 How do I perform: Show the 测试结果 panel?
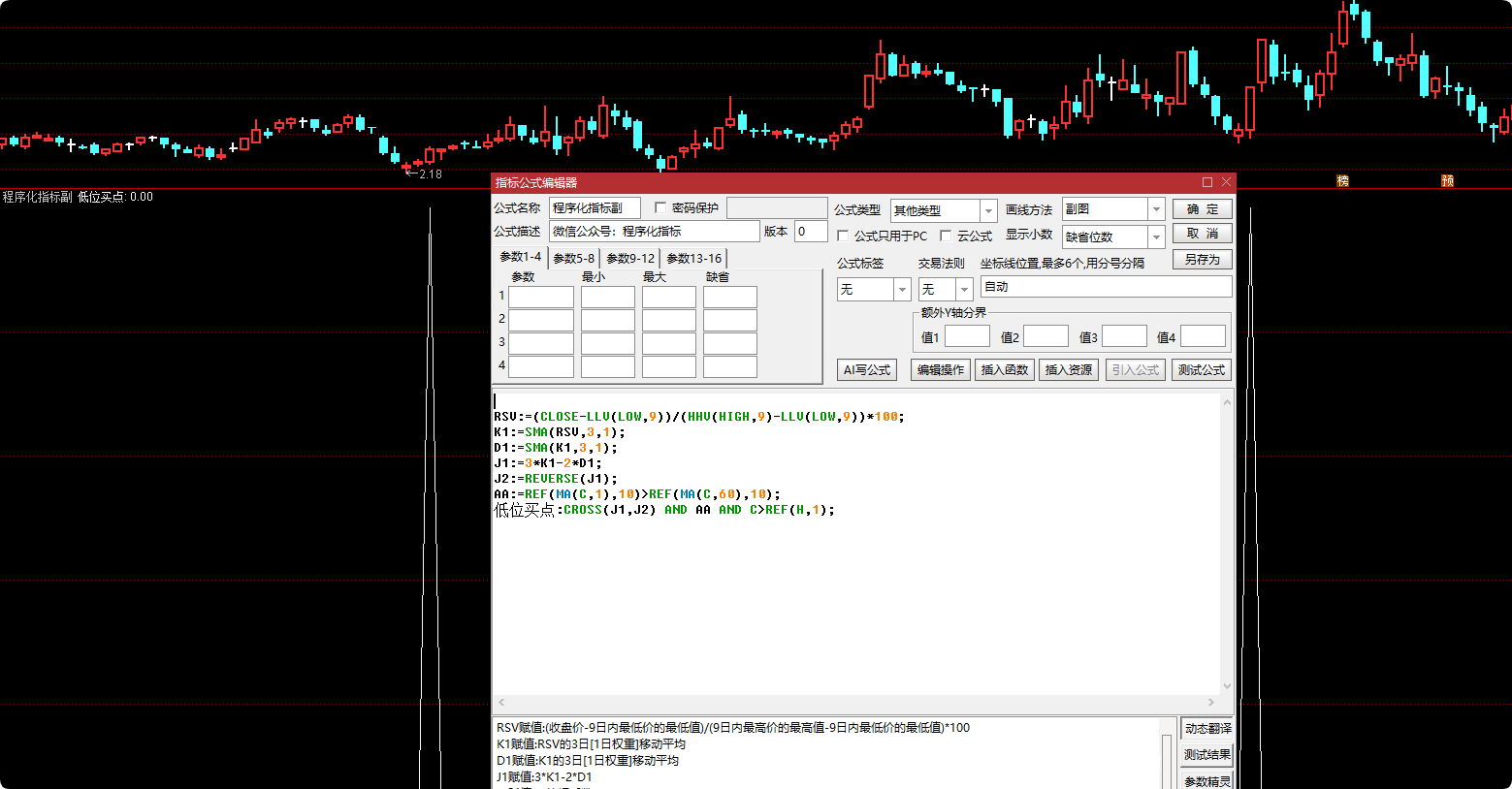tap(1207, 755)
